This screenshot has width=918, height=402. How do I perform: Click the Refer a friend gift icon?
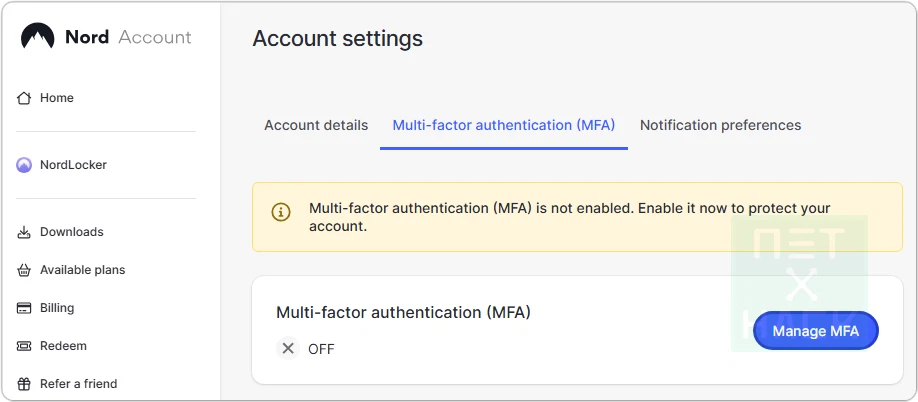(24, 384)
